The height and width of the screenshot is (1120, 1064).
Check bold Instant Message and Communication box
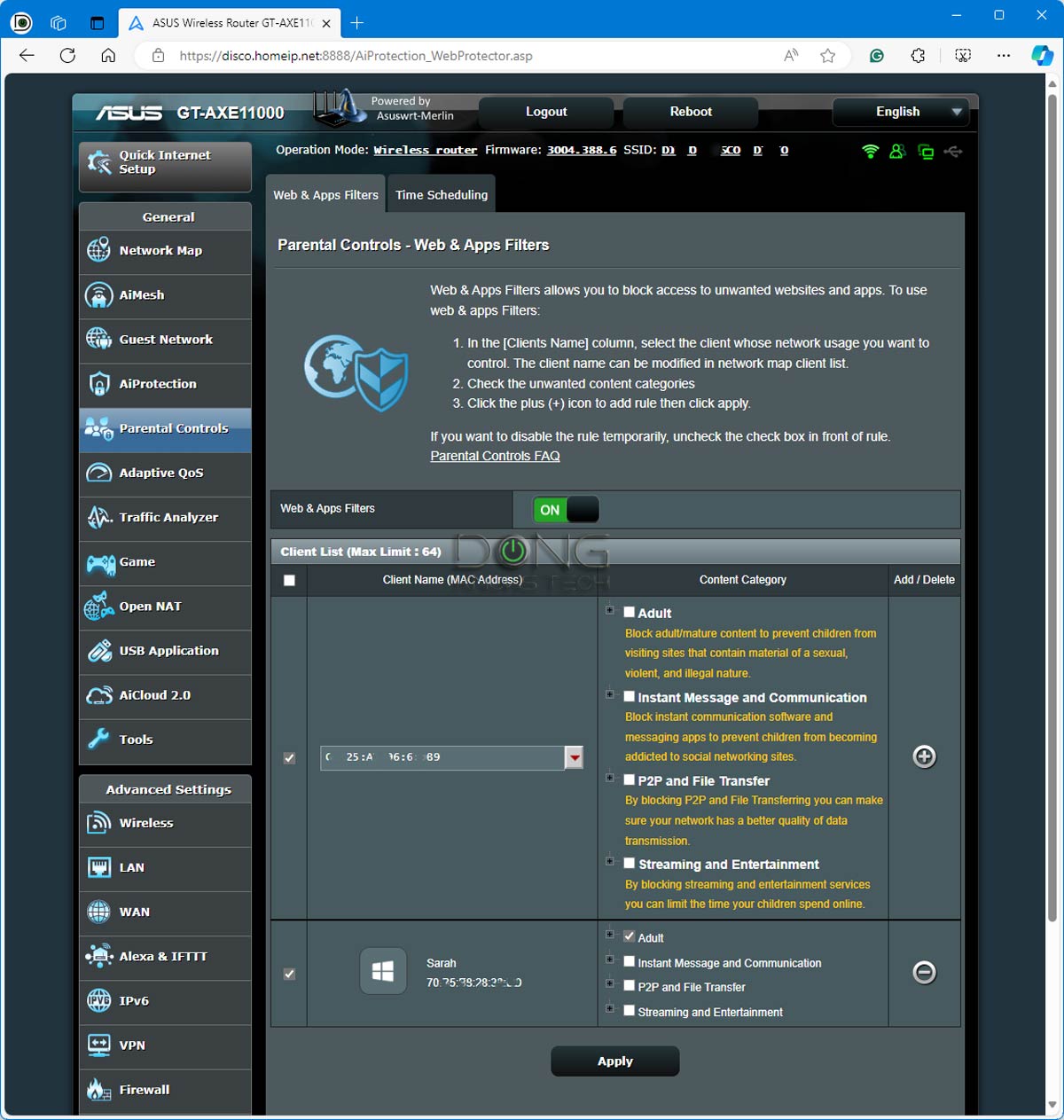(629, 696)
